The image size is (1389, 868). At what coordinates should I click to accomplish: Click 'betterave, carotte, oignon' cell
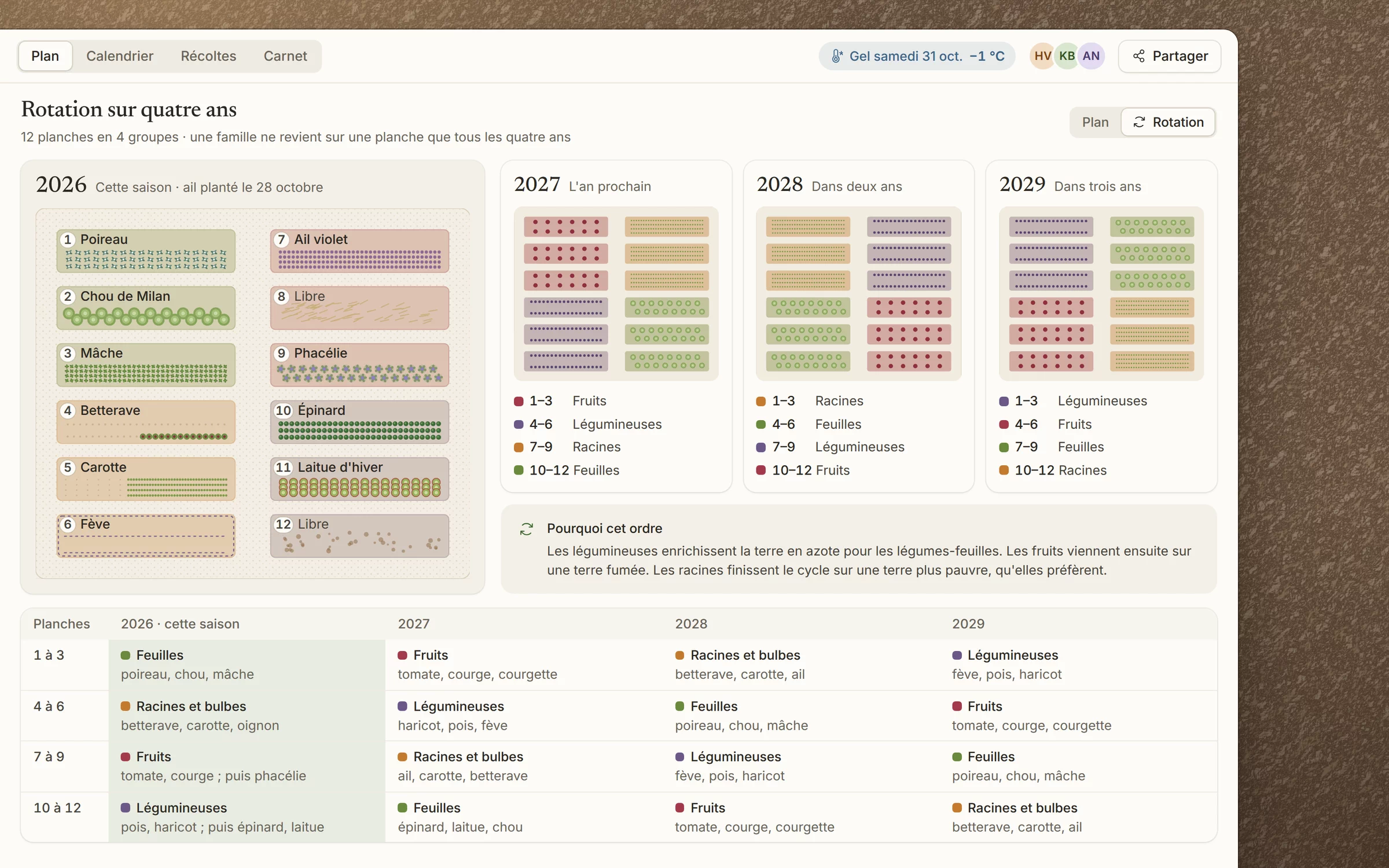(x=200, y=726)
